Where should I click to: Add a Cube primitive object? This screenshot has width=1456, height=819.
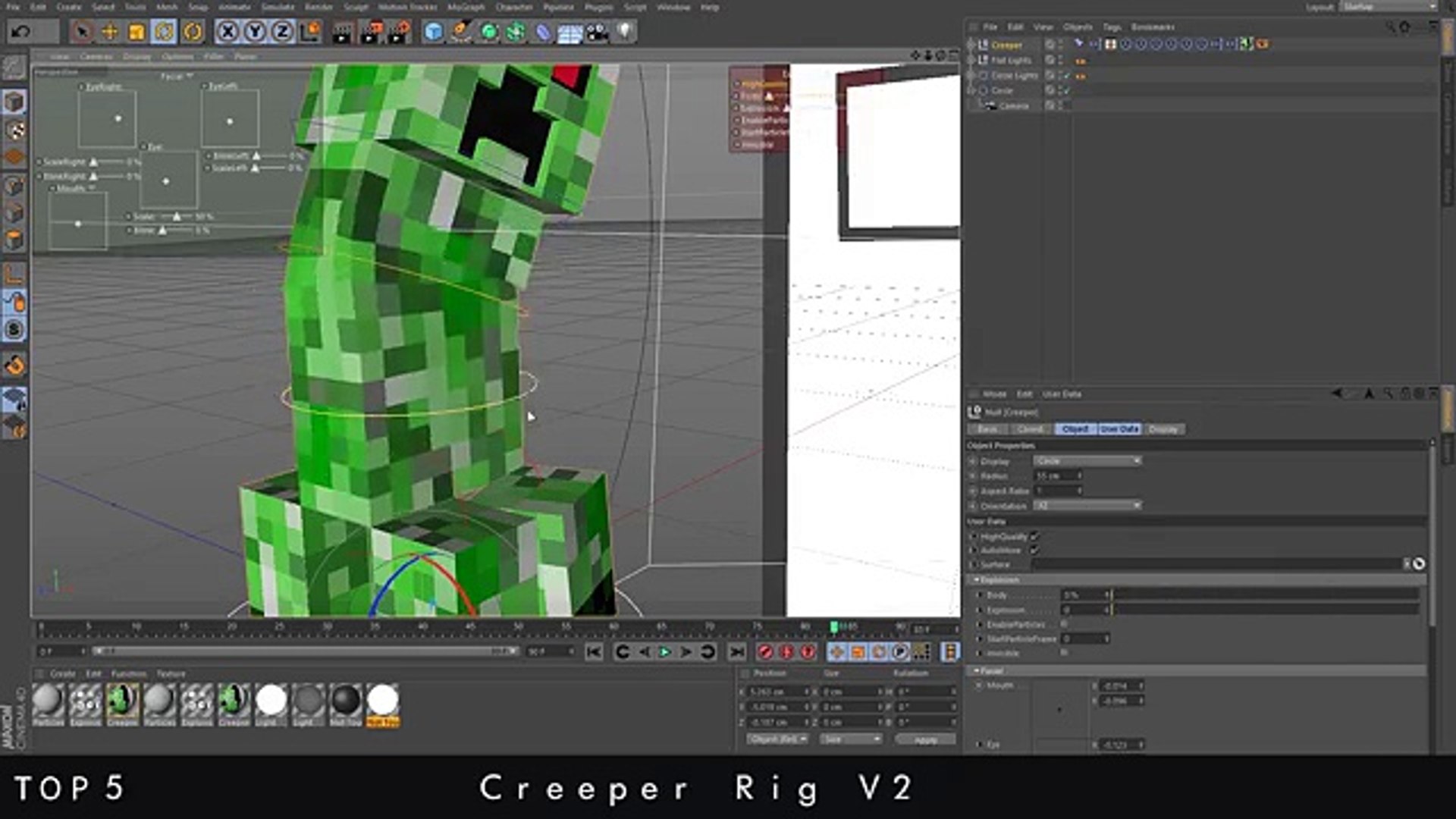coord(433,32)
